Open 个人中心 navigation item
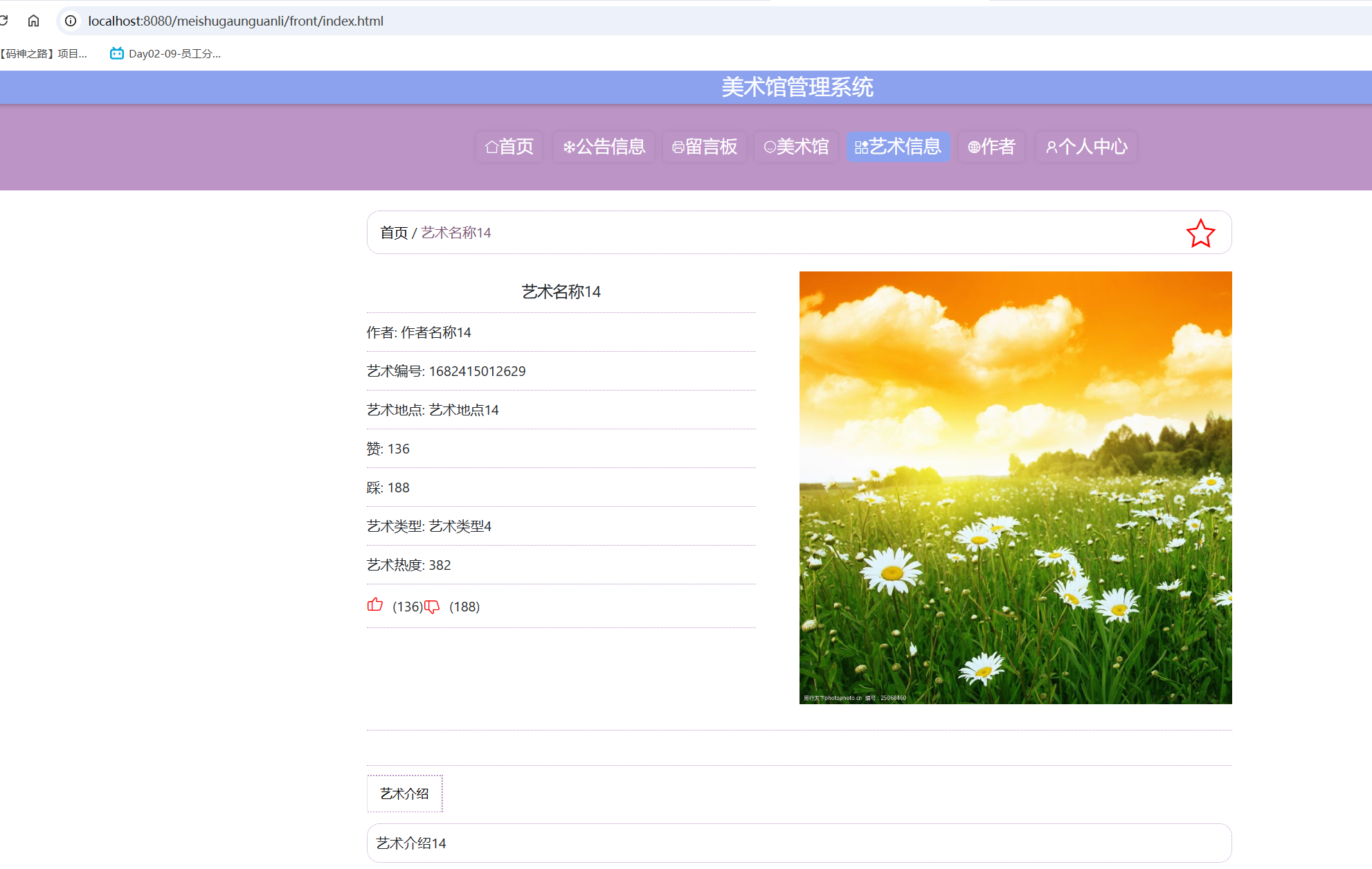The width and height of the screenshot is (1372, 869). tap(1086, 147)
